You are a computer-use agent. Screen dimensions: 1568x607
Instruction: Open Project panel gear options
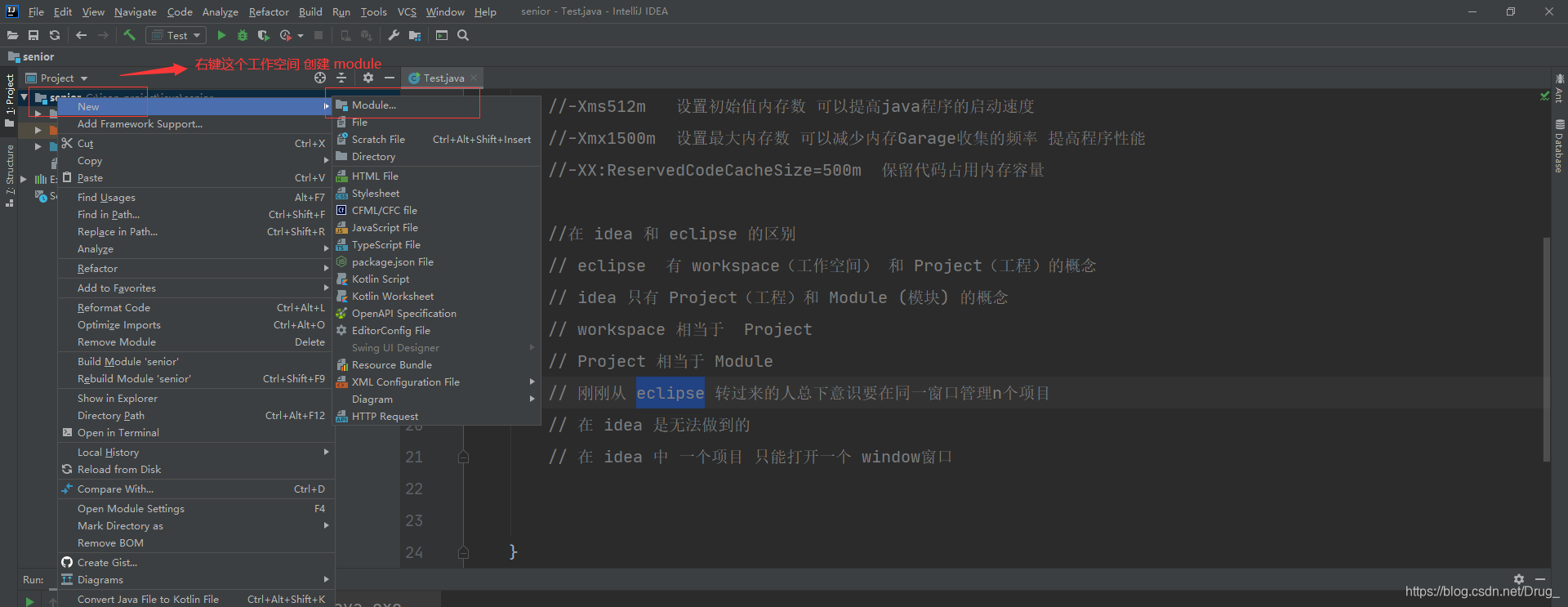click(368, 78)
